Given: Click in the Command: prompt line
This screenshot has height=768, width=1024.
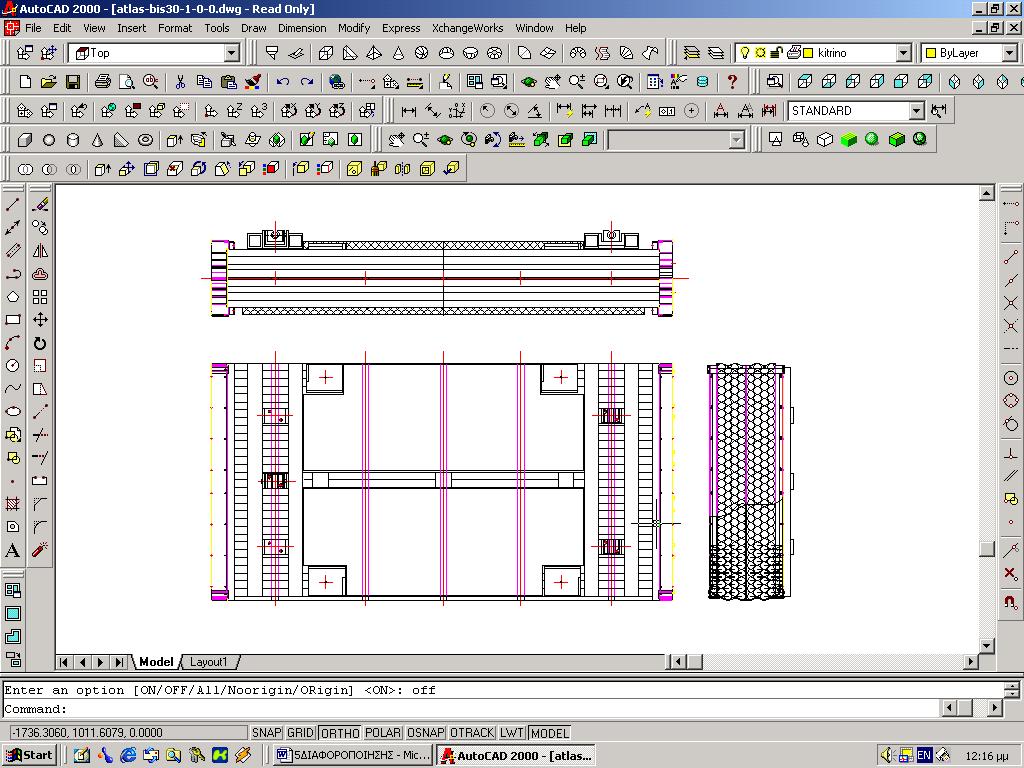Looking at the screenshot, I should (470, 709).
